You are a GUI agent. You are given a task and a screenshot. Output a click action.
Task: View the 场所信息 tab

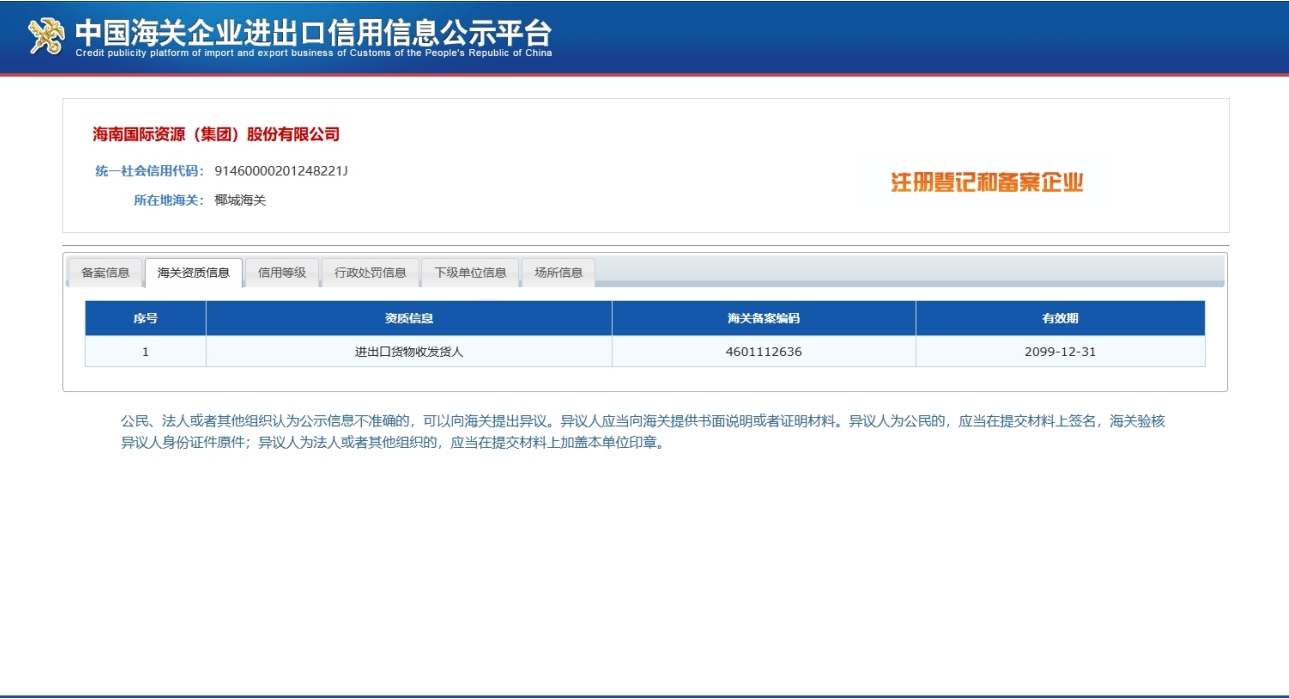point(558,273)
